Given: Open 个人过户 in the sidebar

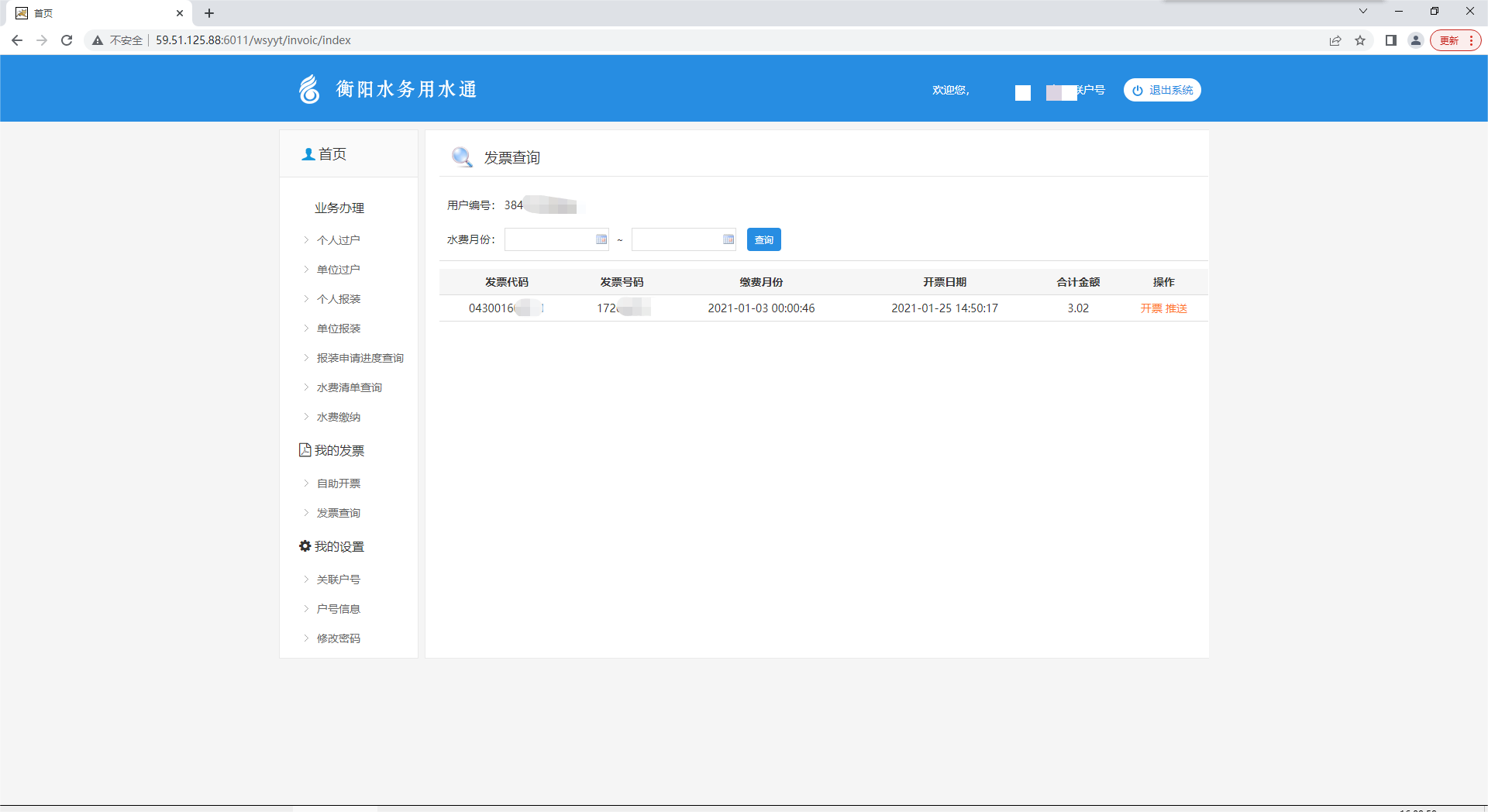Looking at the screenshot, I should [x=338, y=240].
